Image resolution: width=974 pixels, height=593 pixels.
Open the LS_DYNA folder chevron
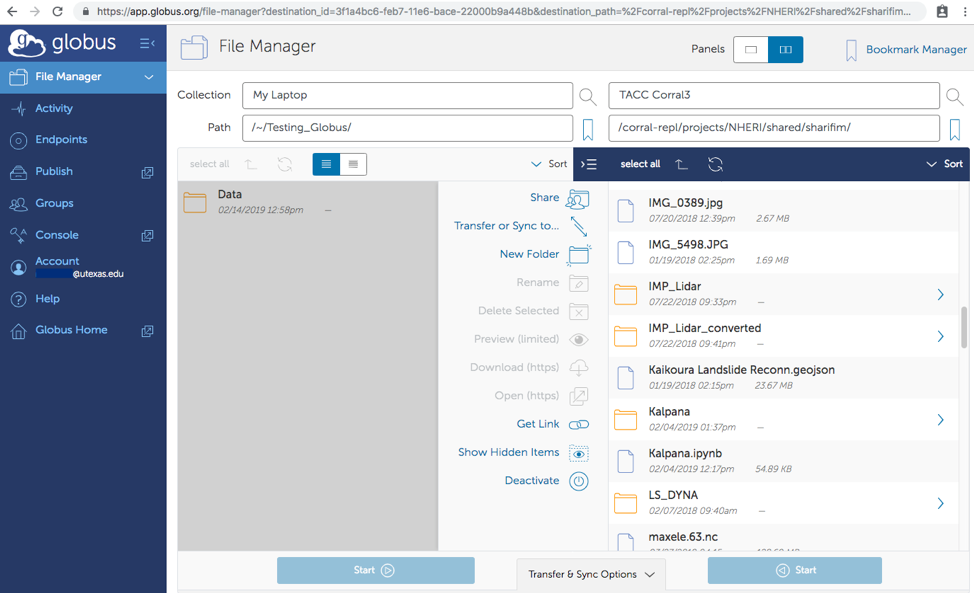tap(940, 503)
